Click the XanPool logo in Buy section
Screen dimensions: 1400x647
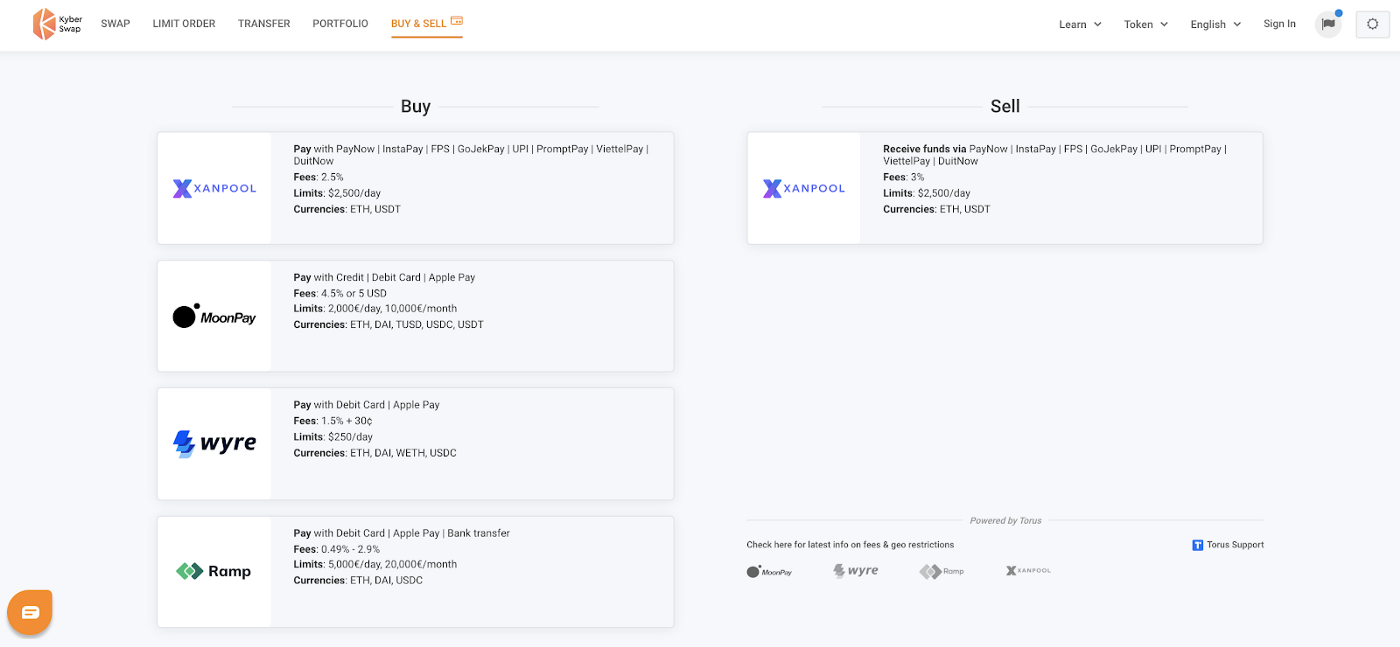click(215, 188)
